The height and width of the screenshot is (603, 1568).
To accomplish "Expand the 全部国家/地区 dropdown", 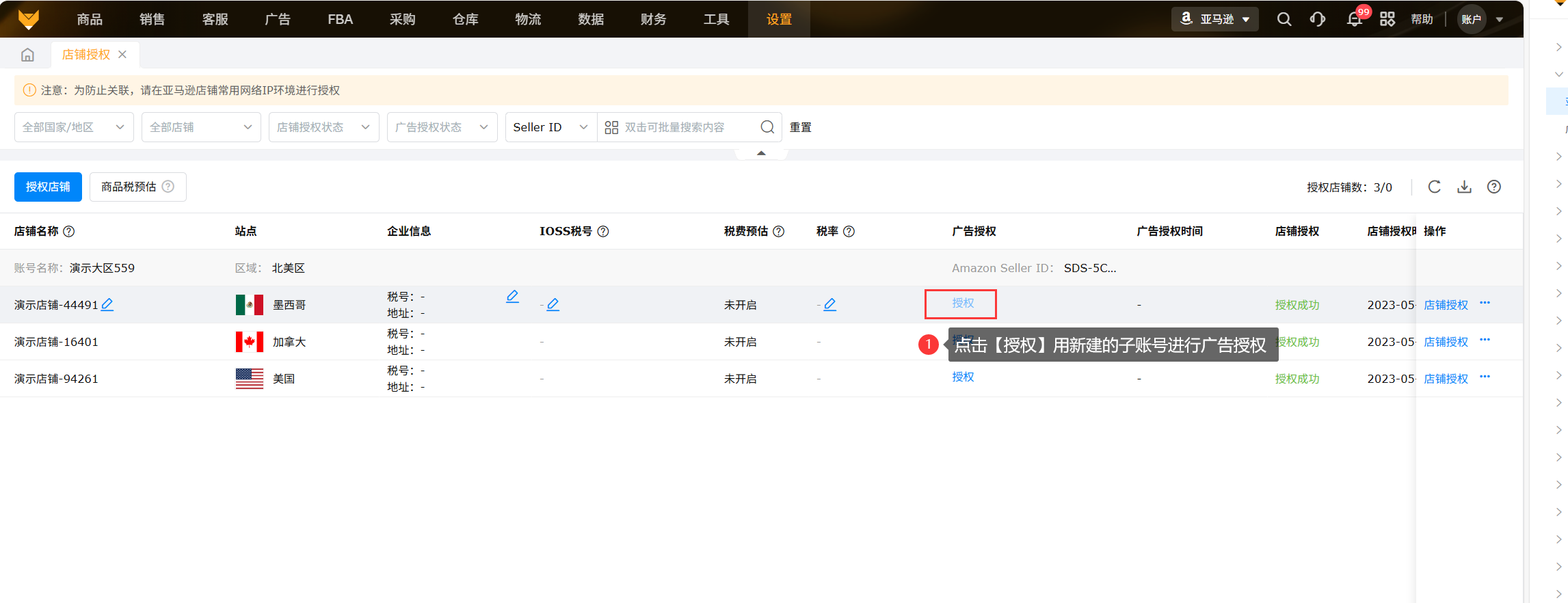I will click(x=74, y=127).
